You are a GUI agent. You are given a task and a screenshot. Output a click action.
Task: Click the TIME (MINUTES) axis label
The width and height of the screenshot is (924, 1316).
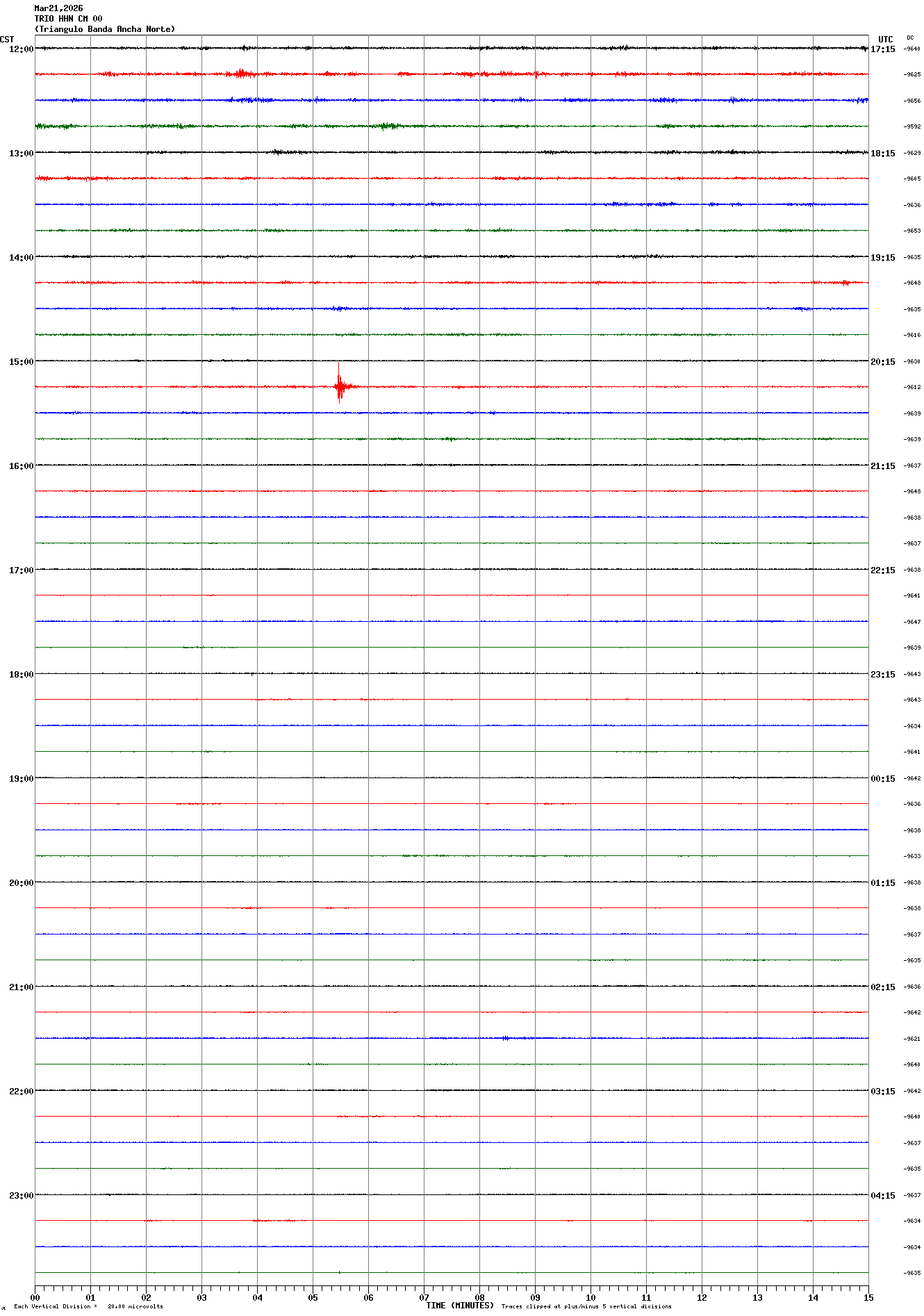459,1306
